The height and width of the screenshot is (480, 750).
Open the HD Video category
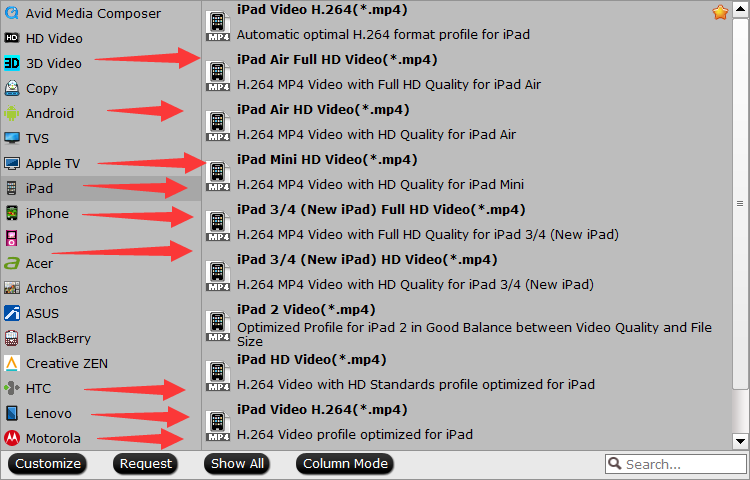100,38
